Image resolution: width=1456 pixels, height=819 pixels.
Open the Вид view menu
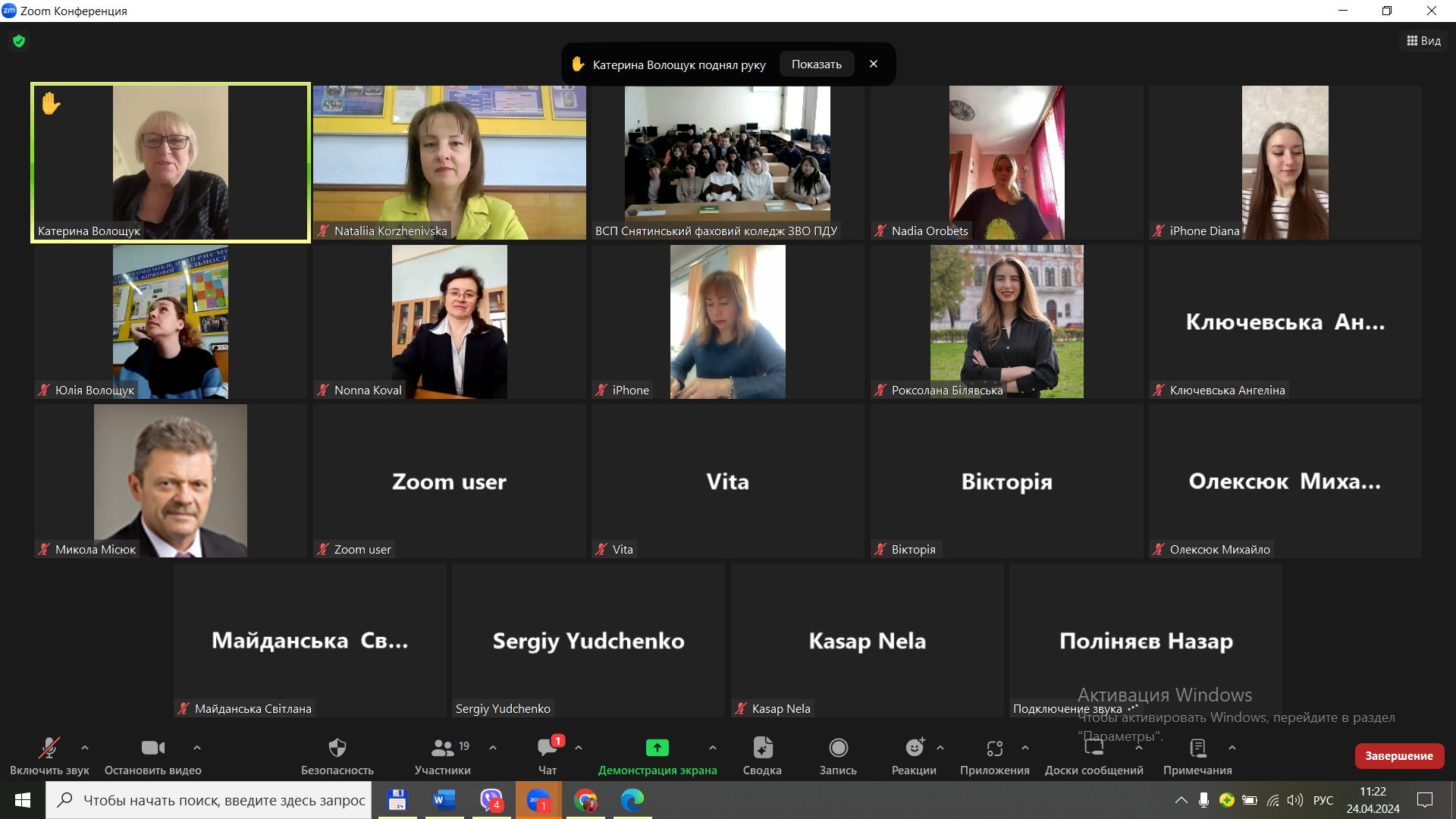click(x=1423, y=41)
